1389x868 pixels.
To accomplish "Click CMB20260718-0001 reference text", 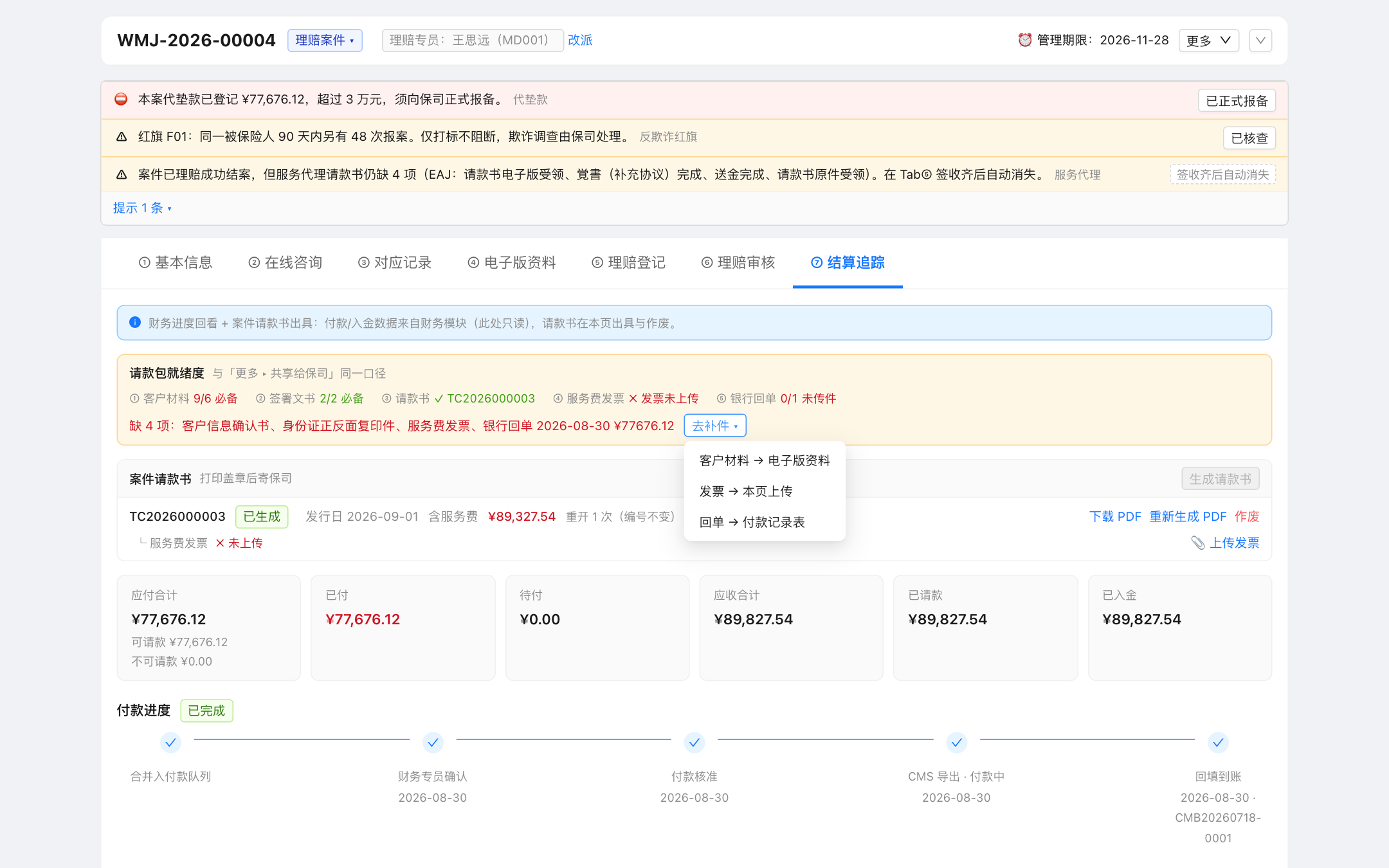I will pyautogui.click(x=1218, y=828).
